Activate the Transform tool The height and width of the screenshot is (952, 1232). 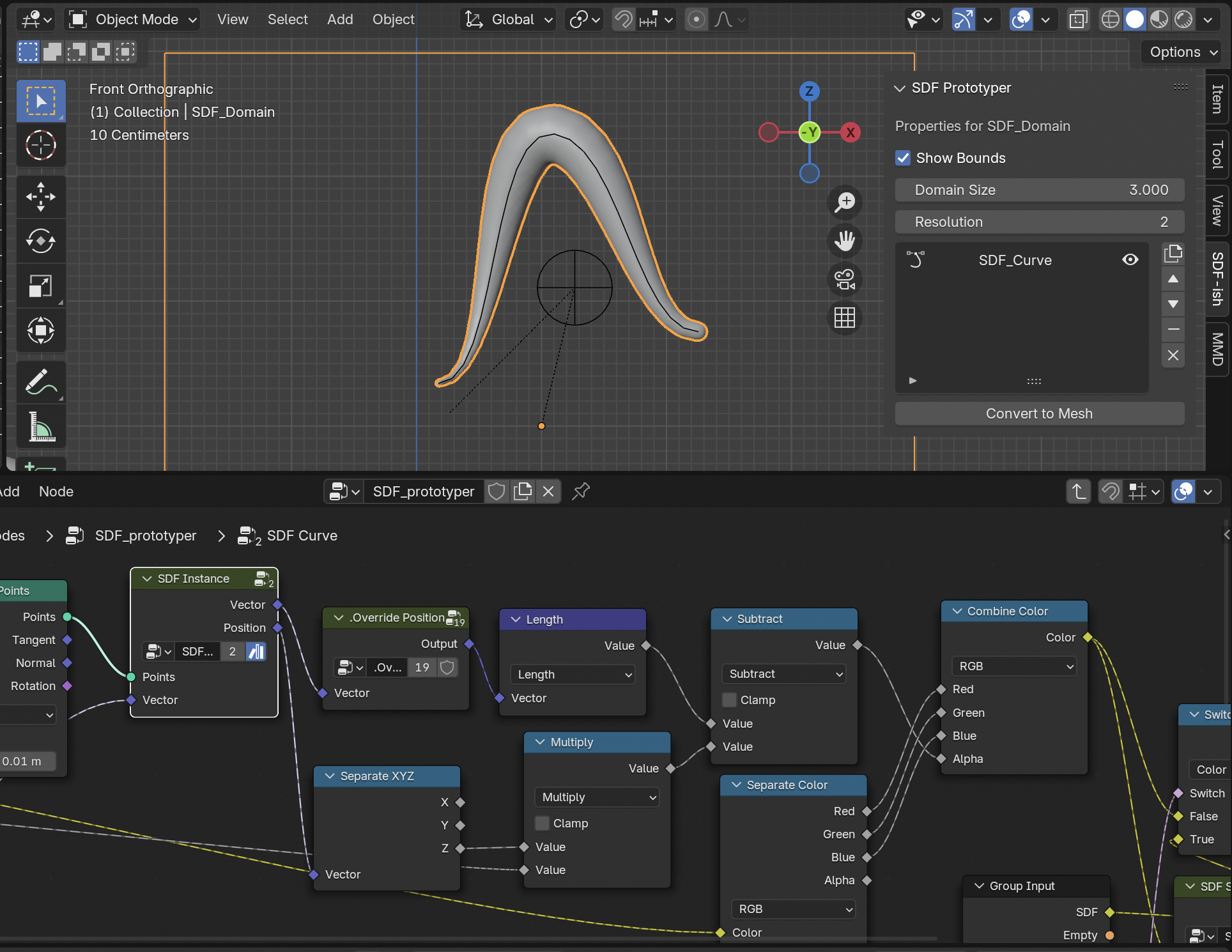41,330
